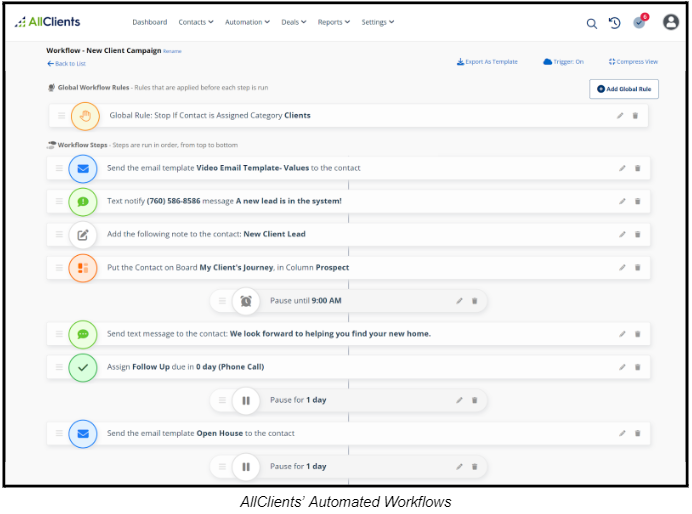This screenshot has height=514, width=692.
Task: Click the alarm clock icon on Pause until step
Action: tap(246, 301)
